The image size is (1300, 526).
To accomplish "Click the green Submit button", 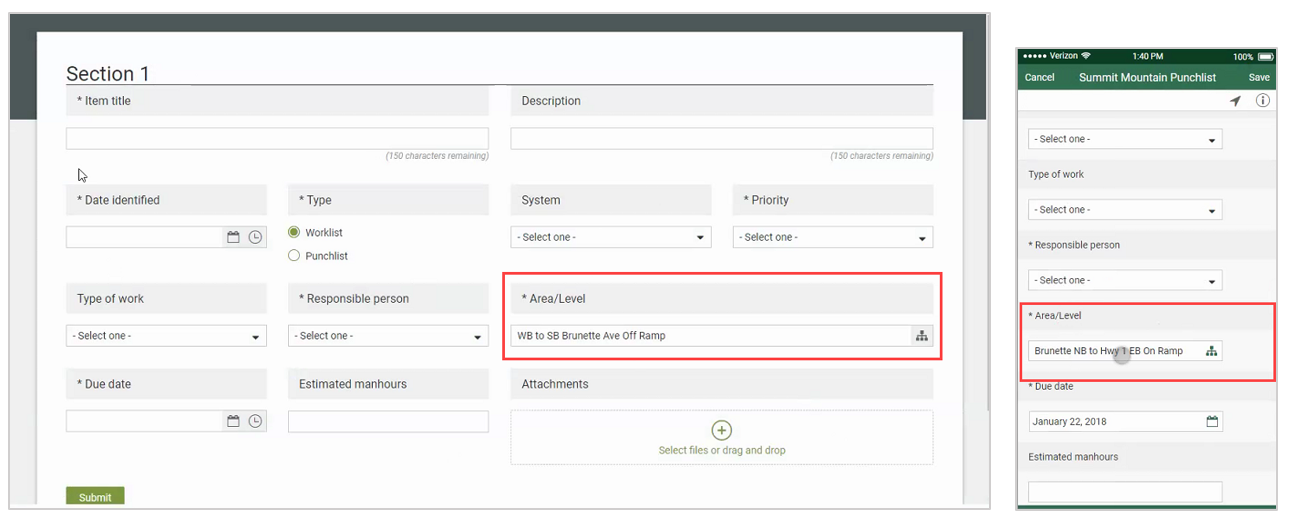I will (95, 497).
